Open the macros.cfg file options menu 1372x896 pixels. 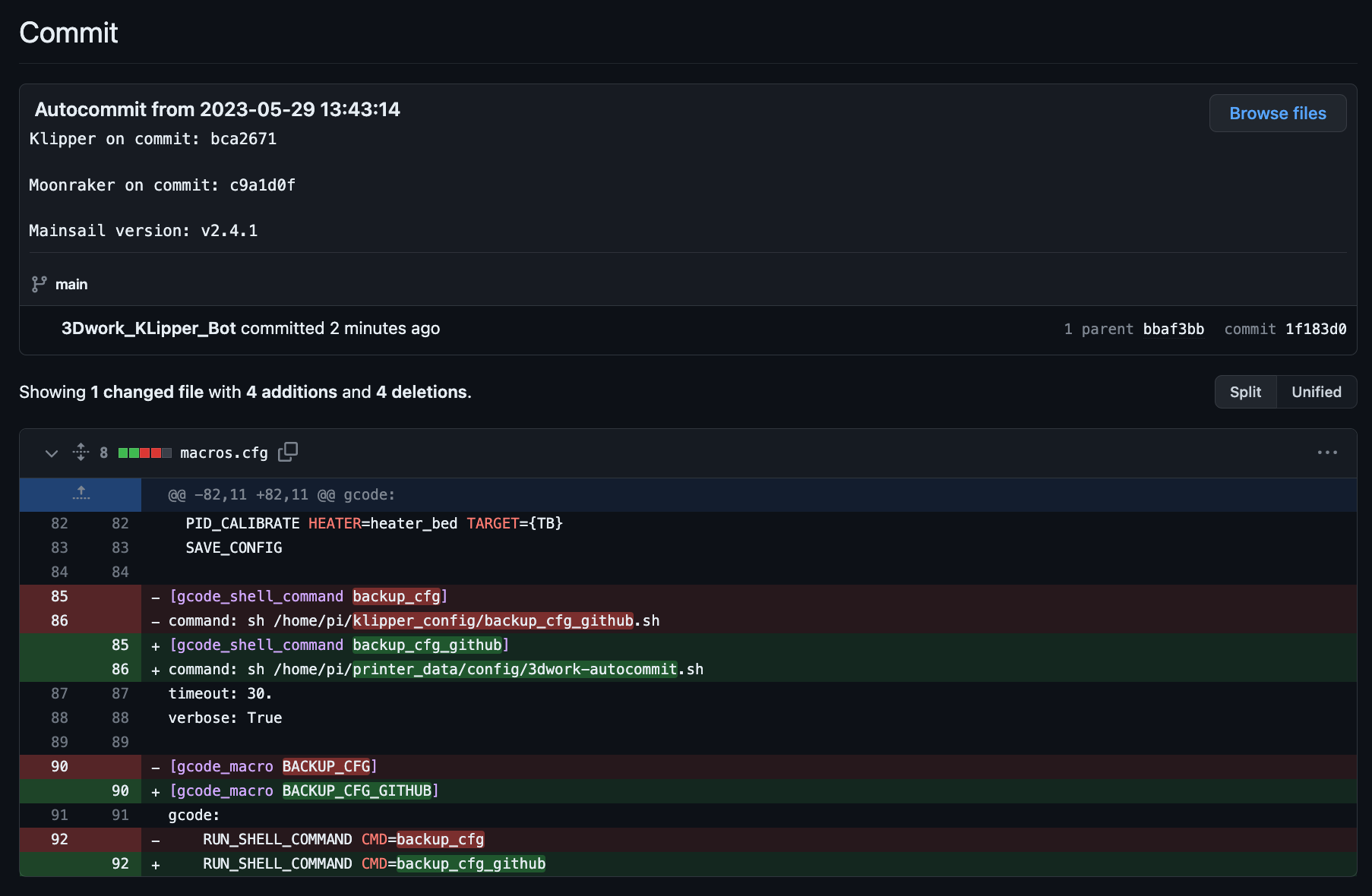coord(1327,453)
